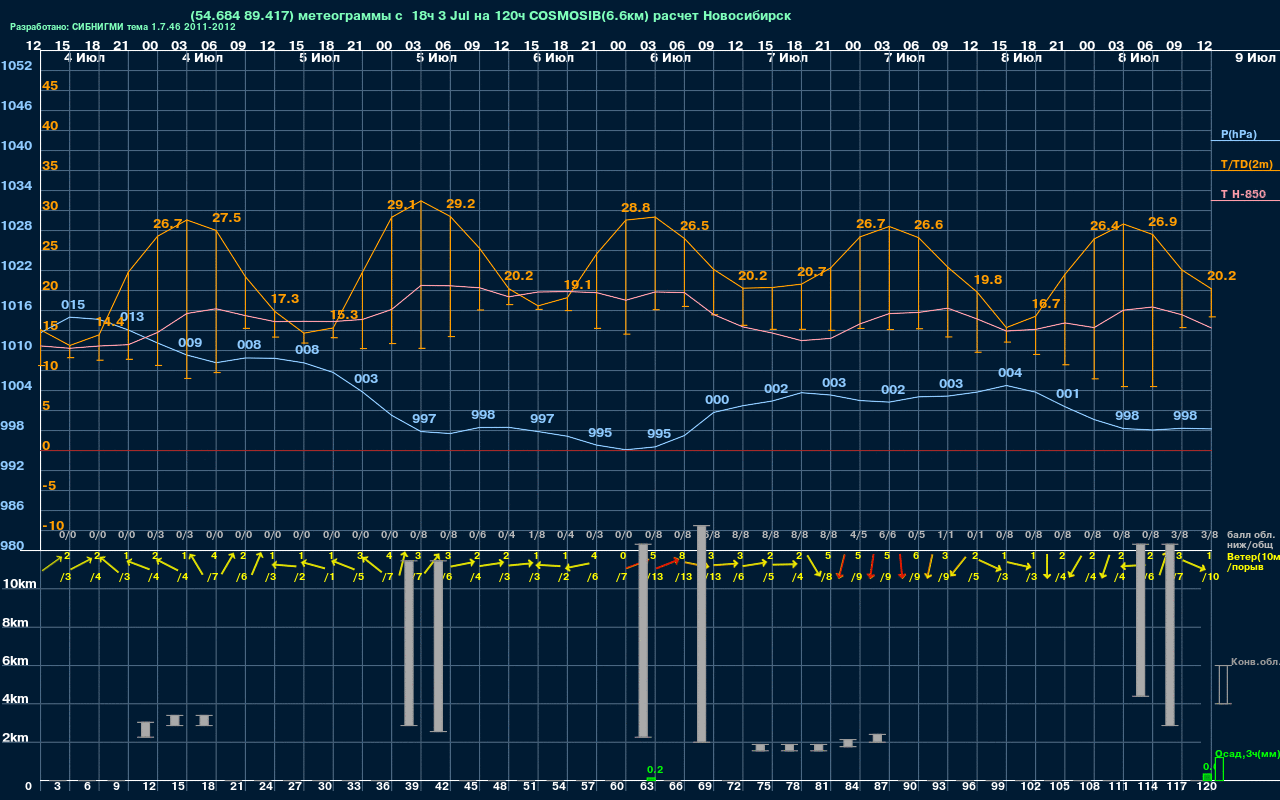This screenshot has height=800, width=1280.
Task: Click forecast hour 120 on the bottom axis
Action: pos(1208,786)
